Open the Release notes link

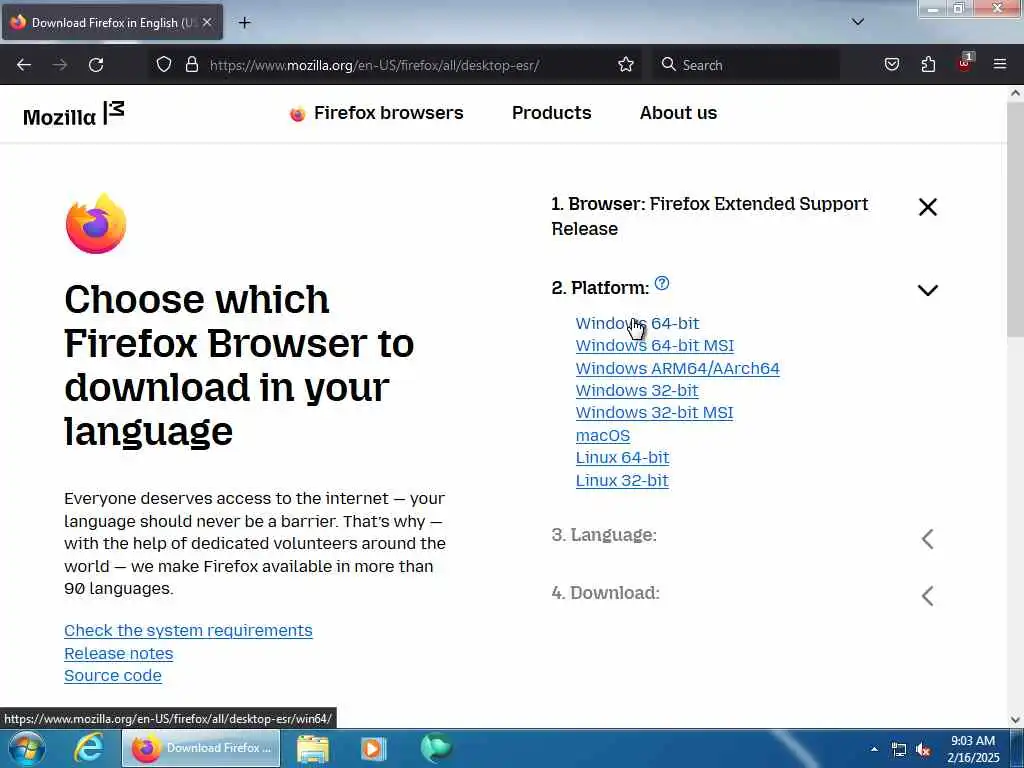pos(118,654)
